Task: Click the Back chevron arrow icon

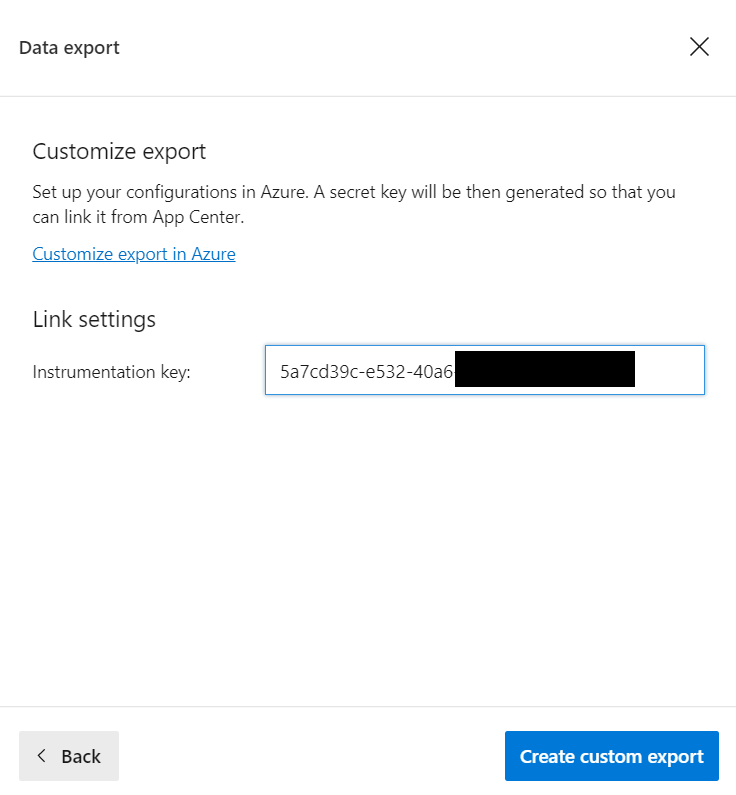Action: 41,756
